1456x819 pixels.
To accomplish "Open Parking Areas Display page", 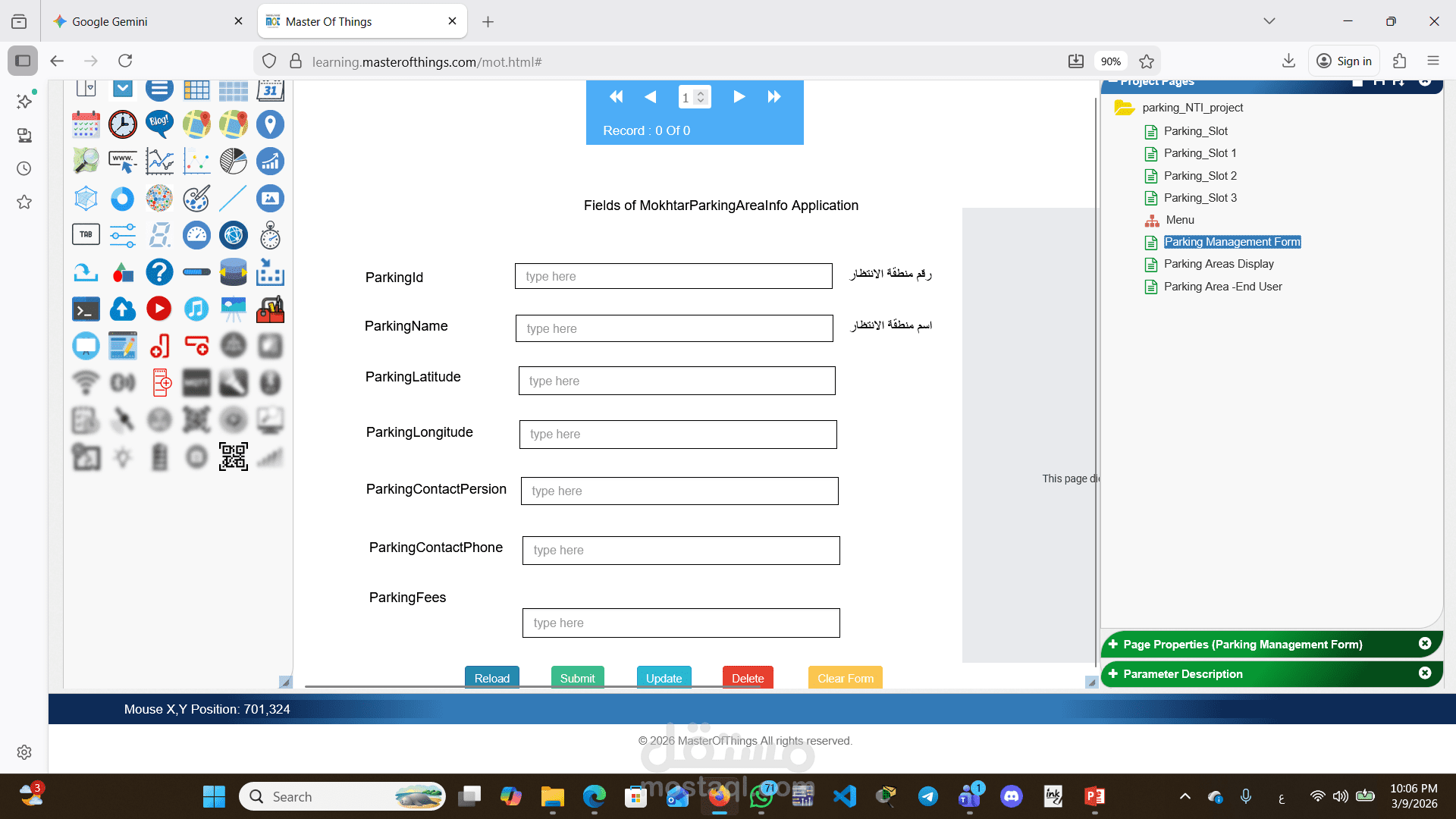I will point(1218,264).
